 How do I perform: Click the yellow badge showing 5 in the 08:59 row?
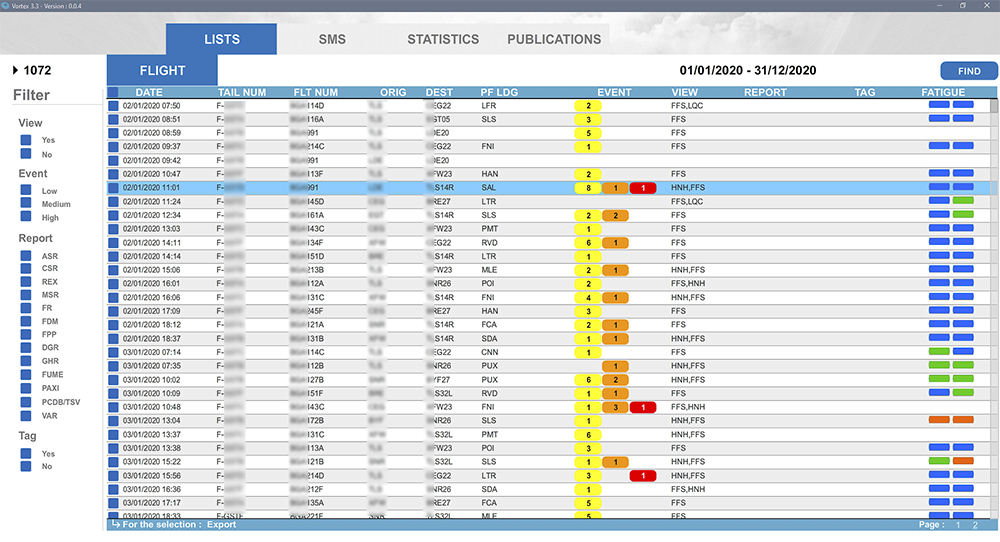[588, 133]
